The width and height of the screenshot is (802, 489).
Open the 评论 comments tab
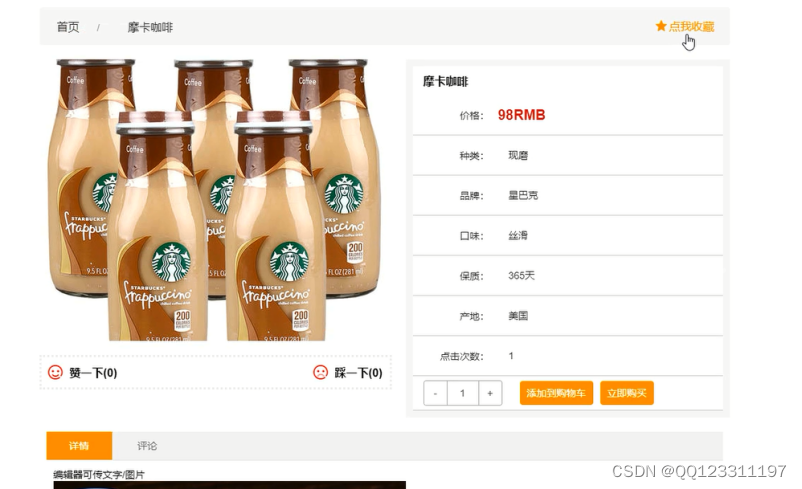click(147, 446)
